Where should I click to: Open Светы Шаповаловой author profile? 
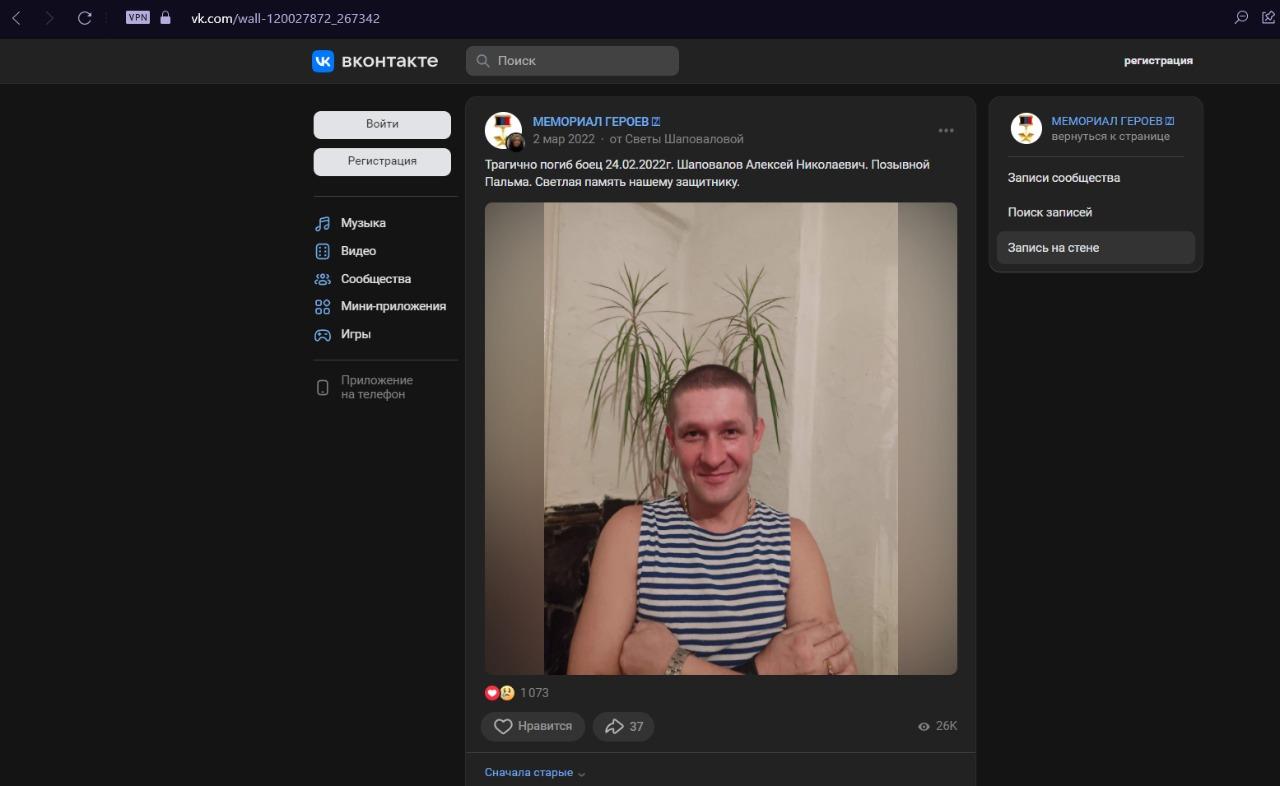tap(684, 139)
